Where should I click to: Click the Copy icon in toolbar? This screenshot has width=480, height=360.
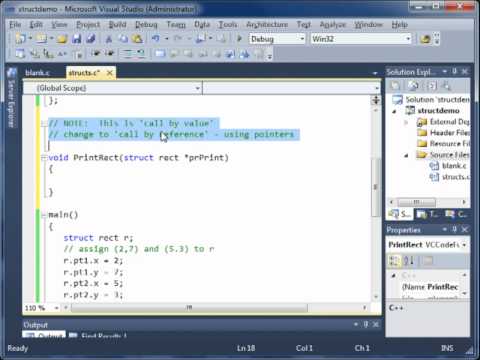(123, 39)
